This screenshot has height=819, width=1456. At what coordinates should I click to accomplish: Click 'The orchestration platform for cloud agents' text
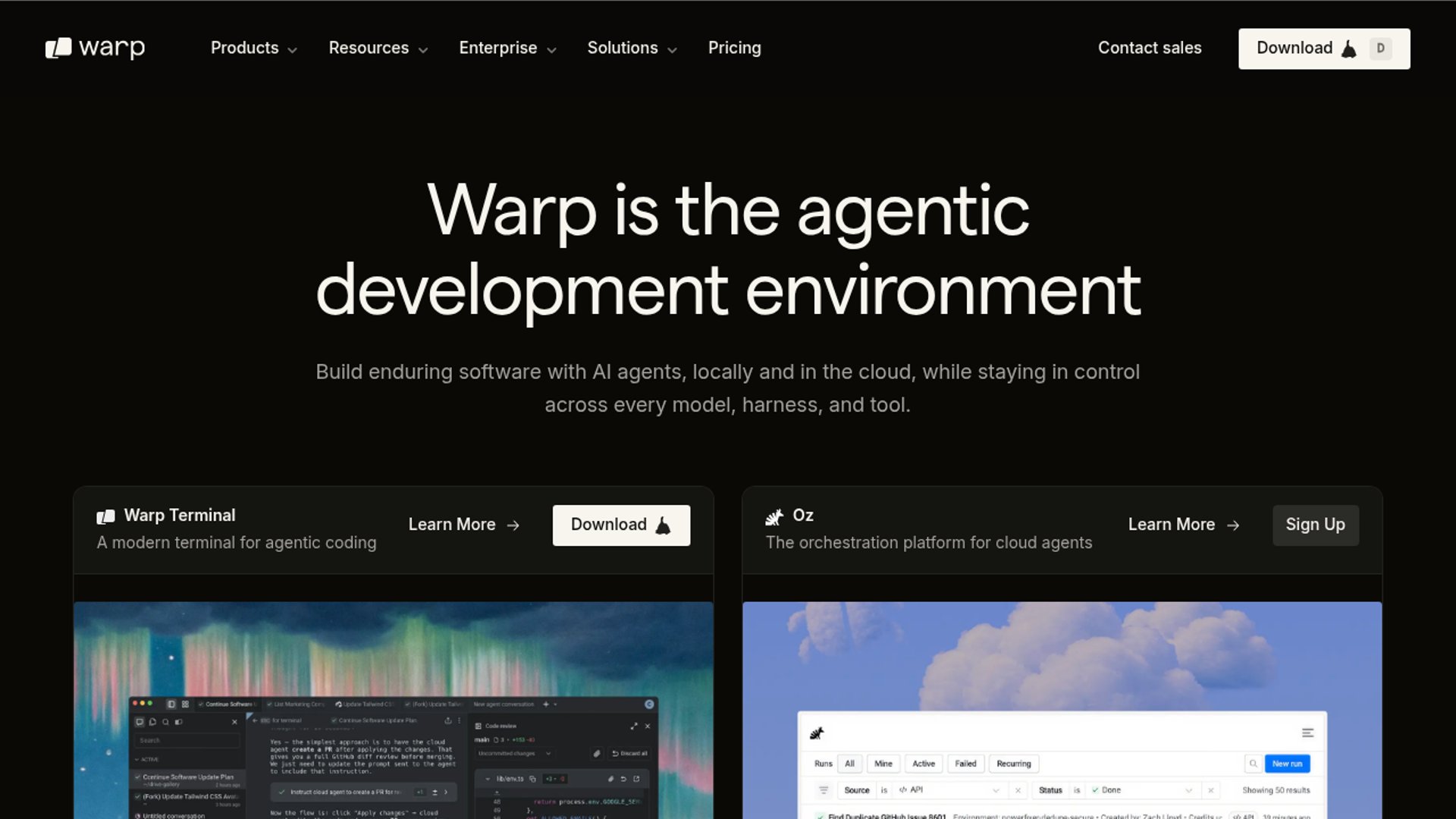(x=929, y=543)
